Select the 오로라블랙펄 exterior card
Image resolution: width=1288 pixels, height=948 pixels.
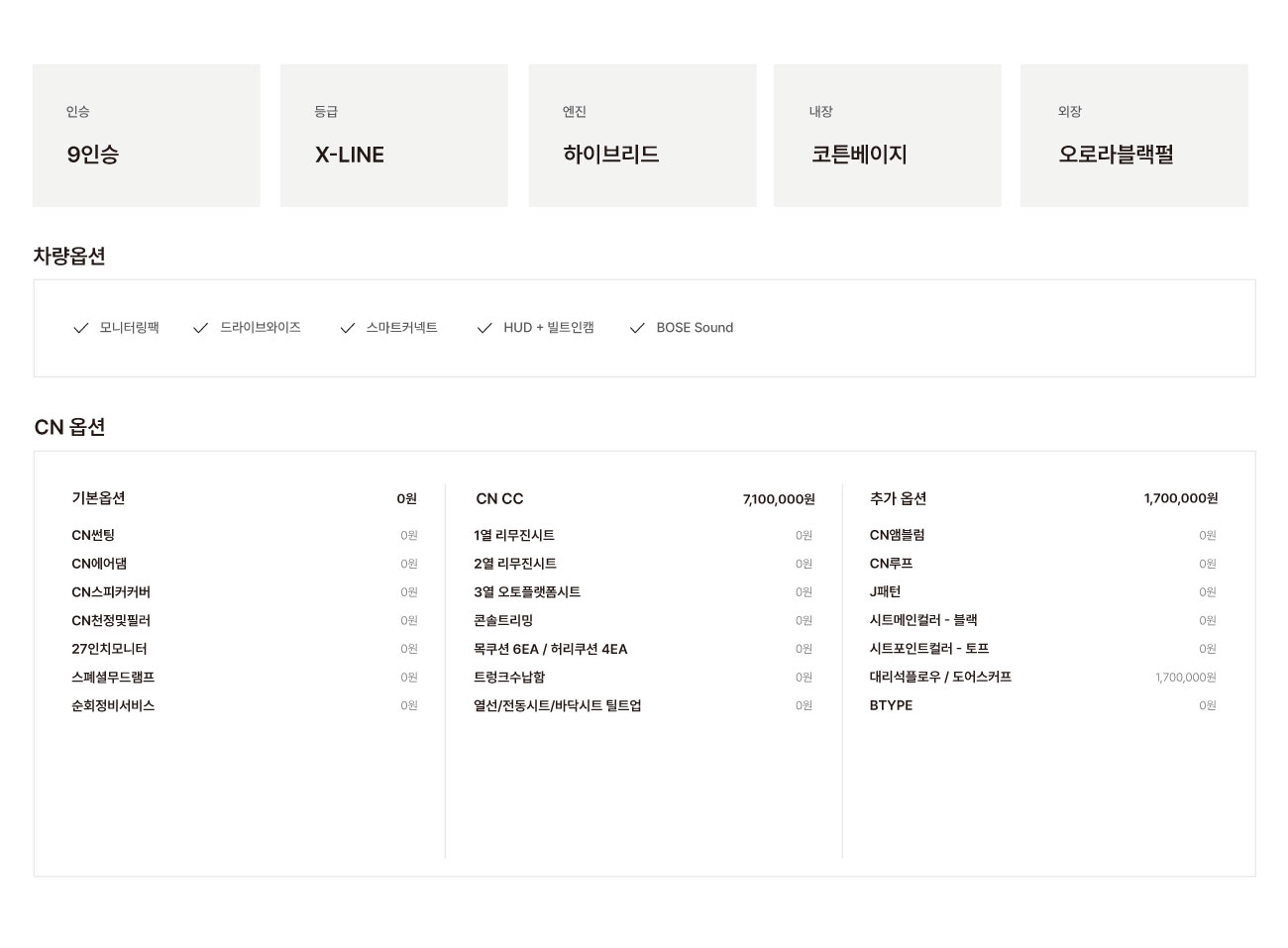[x=1134, y=136]
